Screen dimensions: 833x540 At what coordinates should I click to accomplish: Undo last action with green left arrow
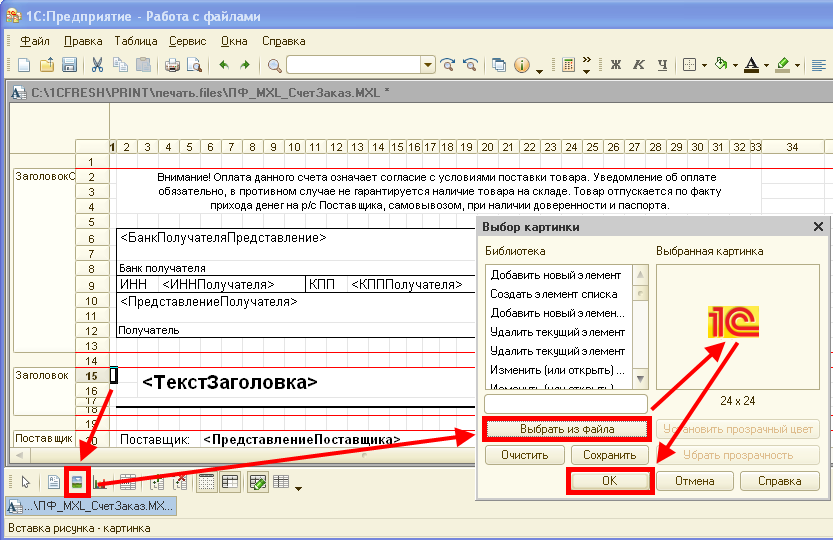[x=224, y=65]
